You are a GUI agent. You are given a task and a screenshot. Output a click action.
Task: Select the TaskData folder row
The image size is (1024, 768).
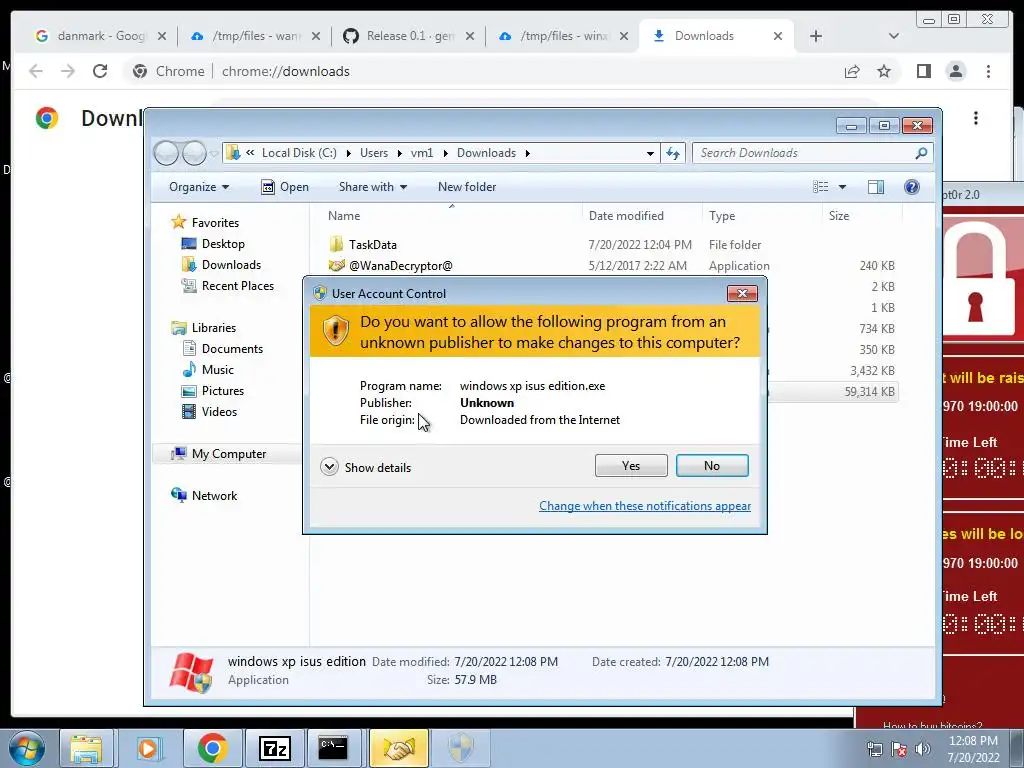click(x=372, y=245)
